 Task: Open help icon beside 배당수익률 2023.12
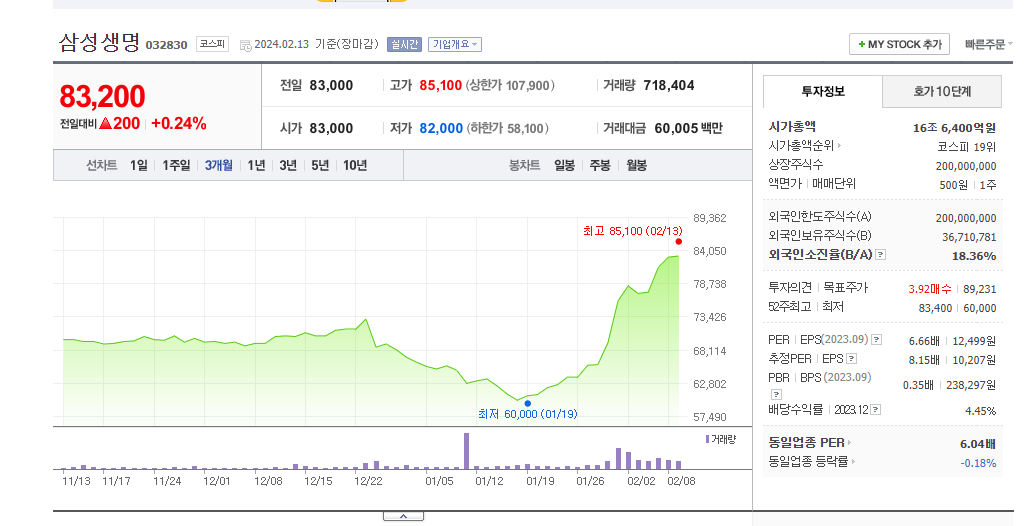(875, 410)
